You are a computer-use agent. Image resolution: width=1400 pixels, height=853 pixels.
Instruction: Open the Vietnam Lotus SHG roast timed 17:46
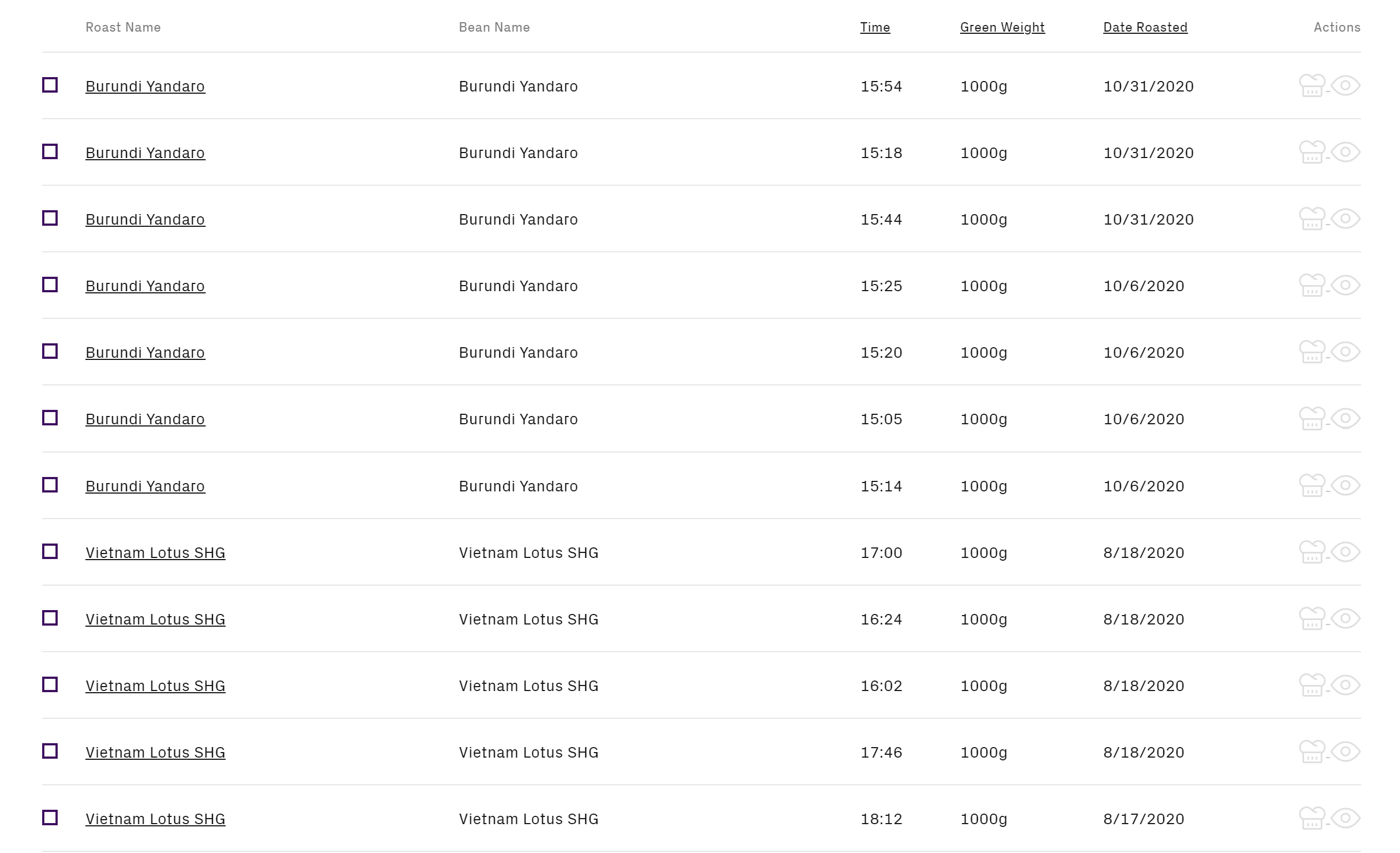(x=155, y=753)
